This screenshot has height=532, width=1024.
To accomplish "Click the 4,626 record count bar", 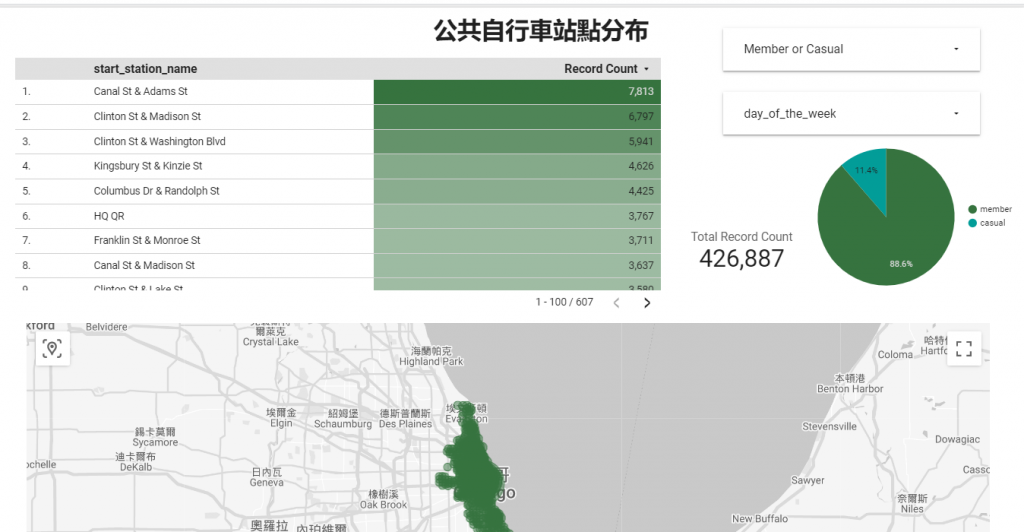I will tap(517, 166).
